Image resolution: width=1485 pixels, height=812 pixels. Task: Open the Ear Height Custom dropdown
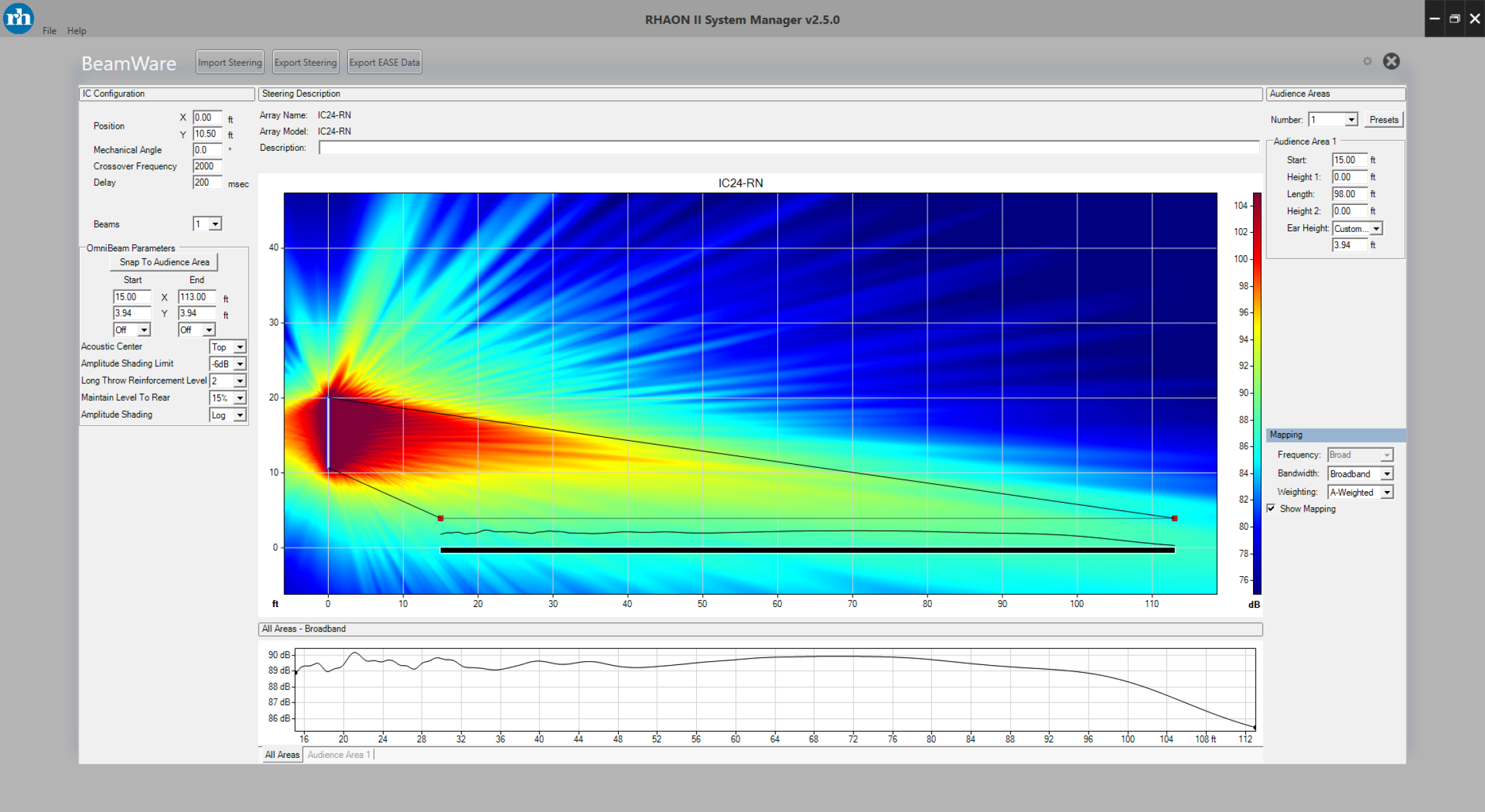tap(1376, 229)
